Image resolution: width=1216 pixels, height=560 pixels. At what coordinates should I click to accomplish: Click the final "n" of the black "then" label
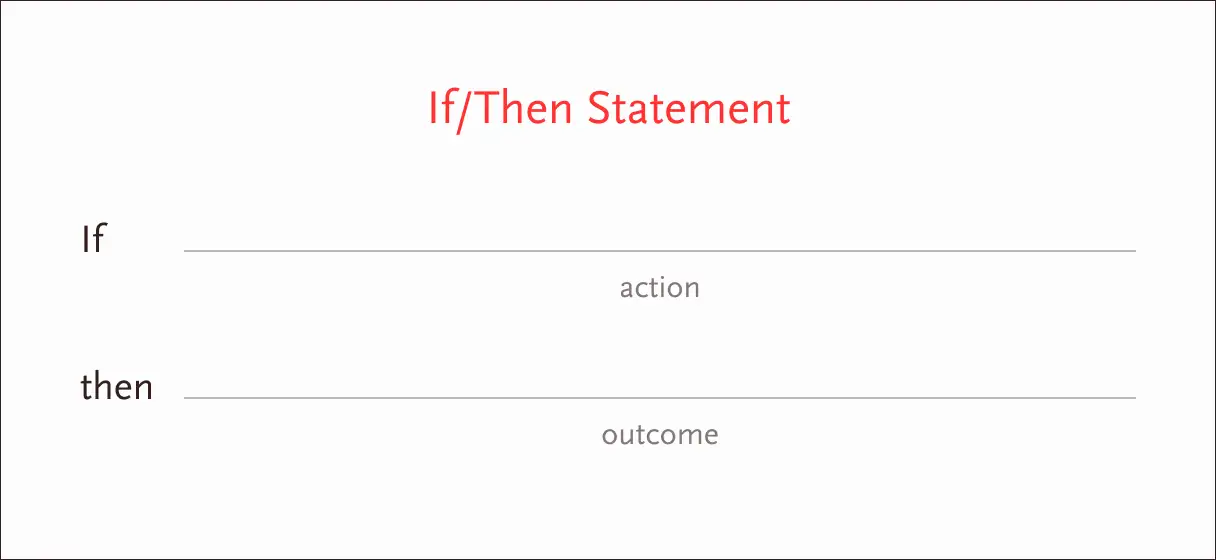[143, 390]
